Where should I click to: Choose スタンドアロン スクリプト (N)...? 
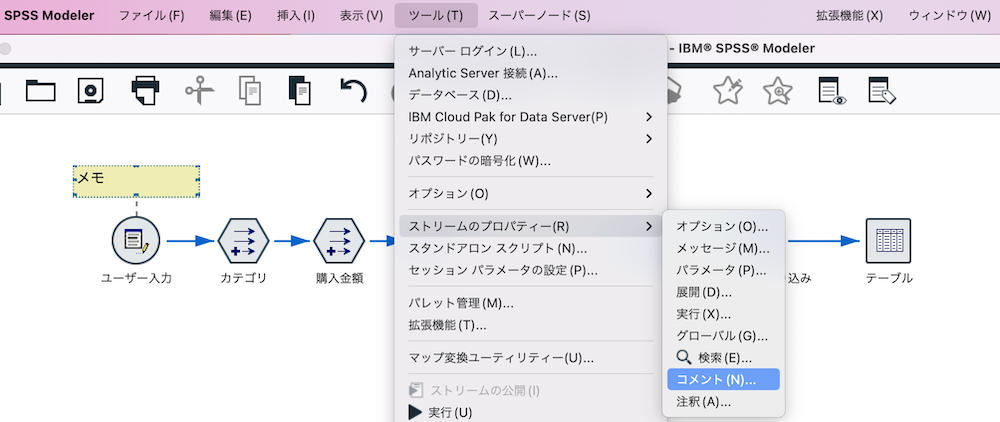pyautogui.click(x=531, y=249)
